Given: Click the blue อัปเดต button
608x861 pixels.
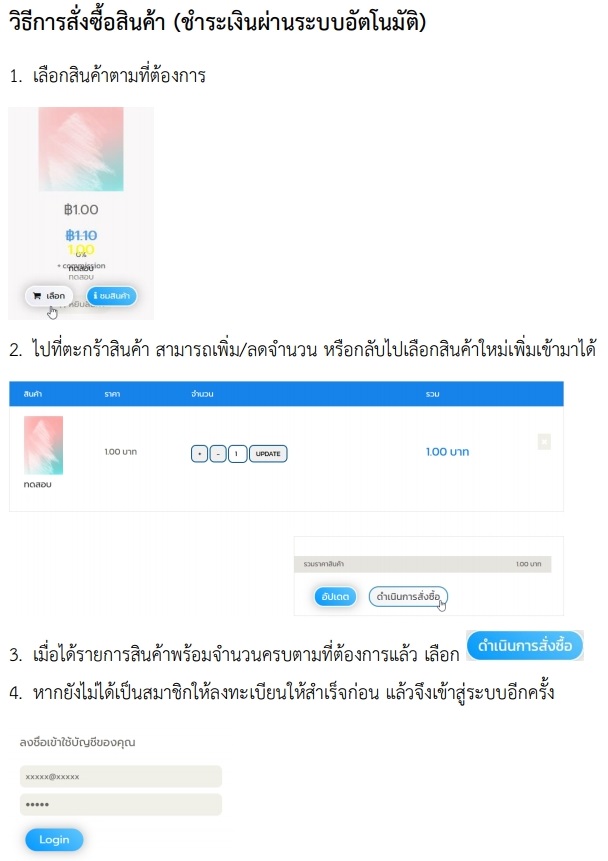Looking at the screenshot, I should click(335, 597).
